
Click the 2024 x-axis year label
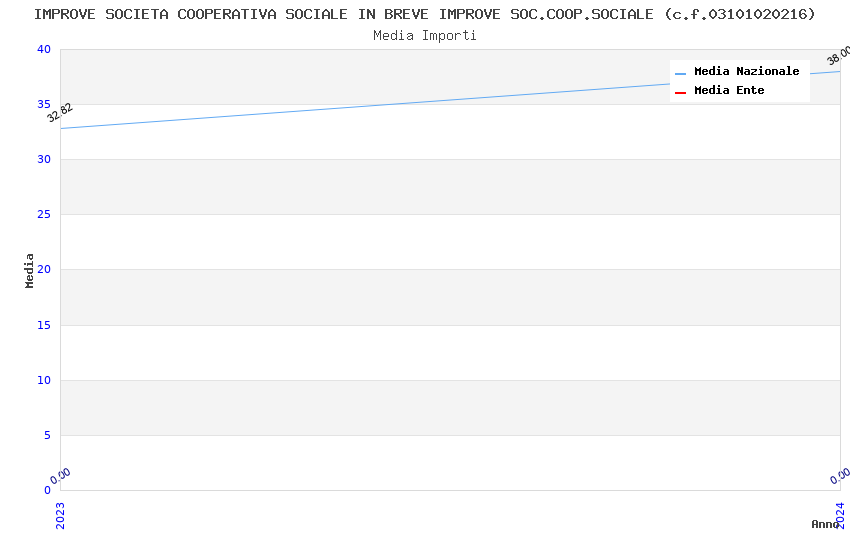[x=840, y=514]
